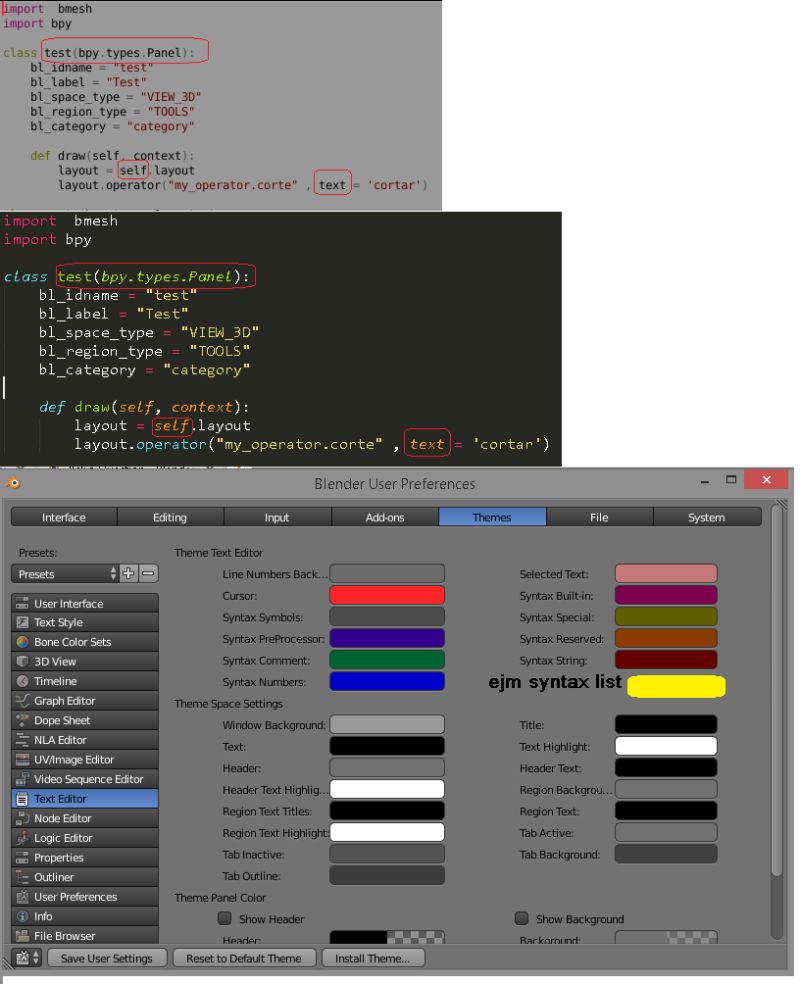Open the Properties editor theme settings
The width and height of the screenshot is (800, 984).
[84, 857]
